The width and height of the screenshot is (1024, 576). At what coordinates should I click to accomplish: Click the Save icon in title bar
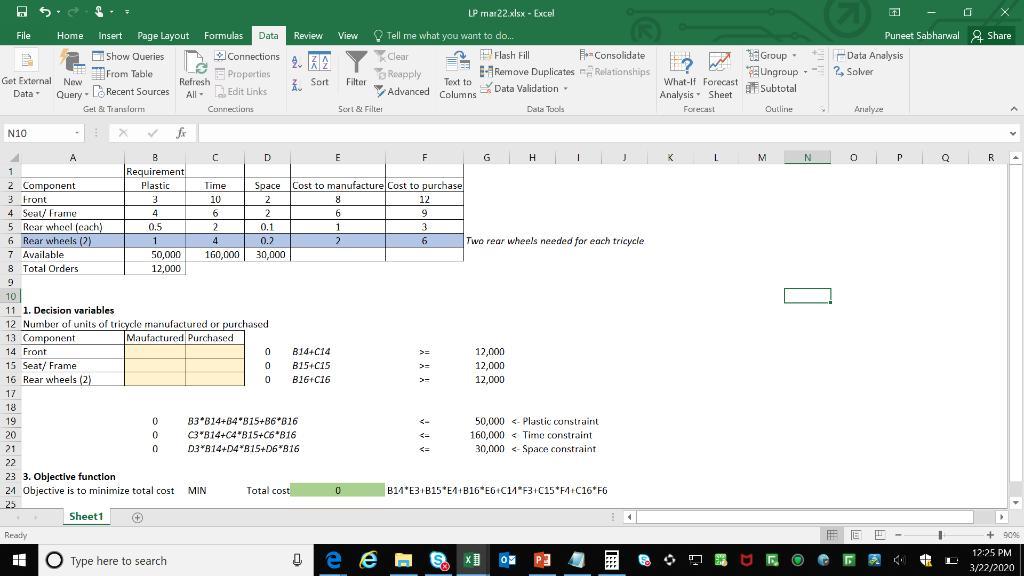(x=21, y=13)
